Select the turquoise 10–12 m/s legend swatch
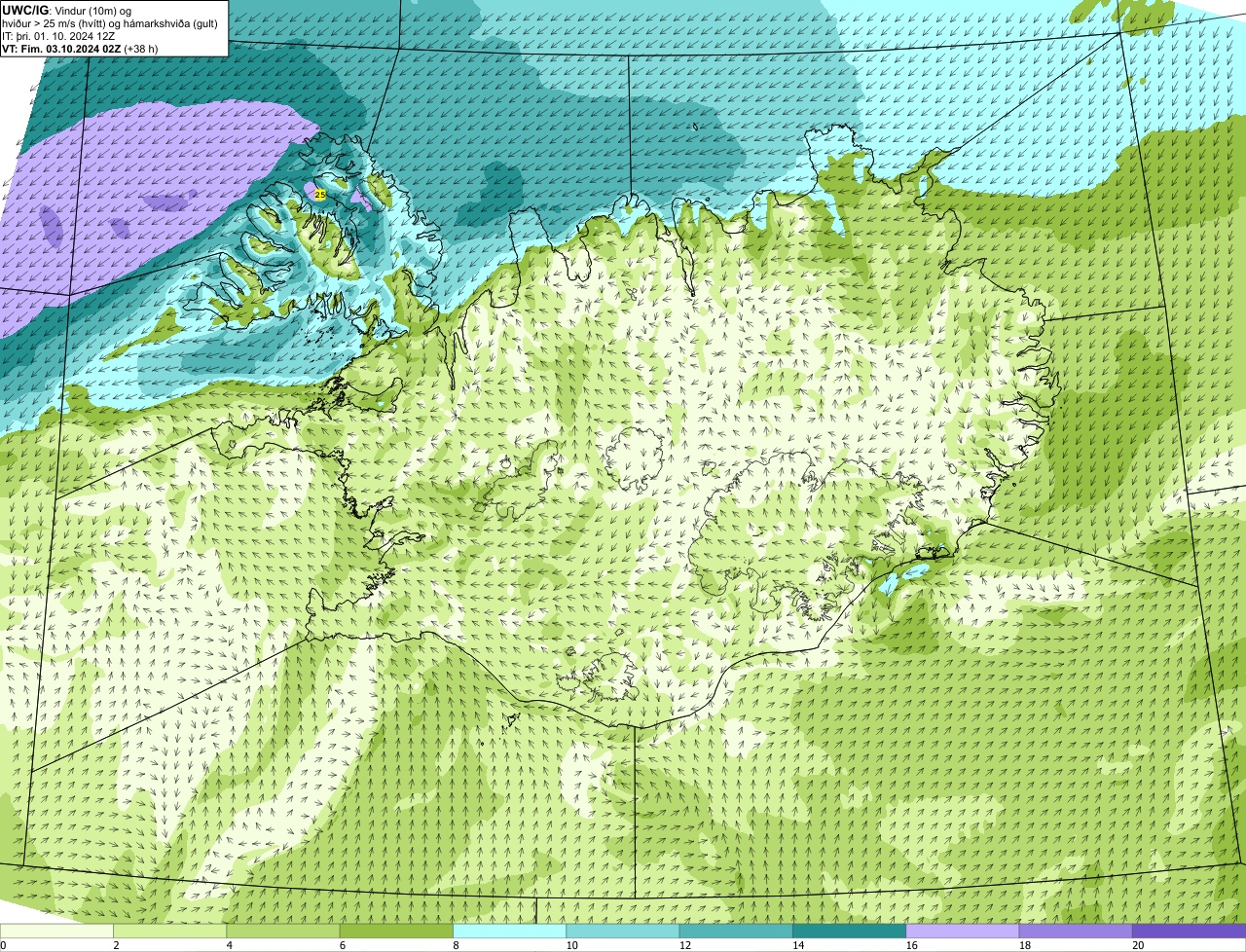Viewport: 1246px width, 952px height. point(623,931)
